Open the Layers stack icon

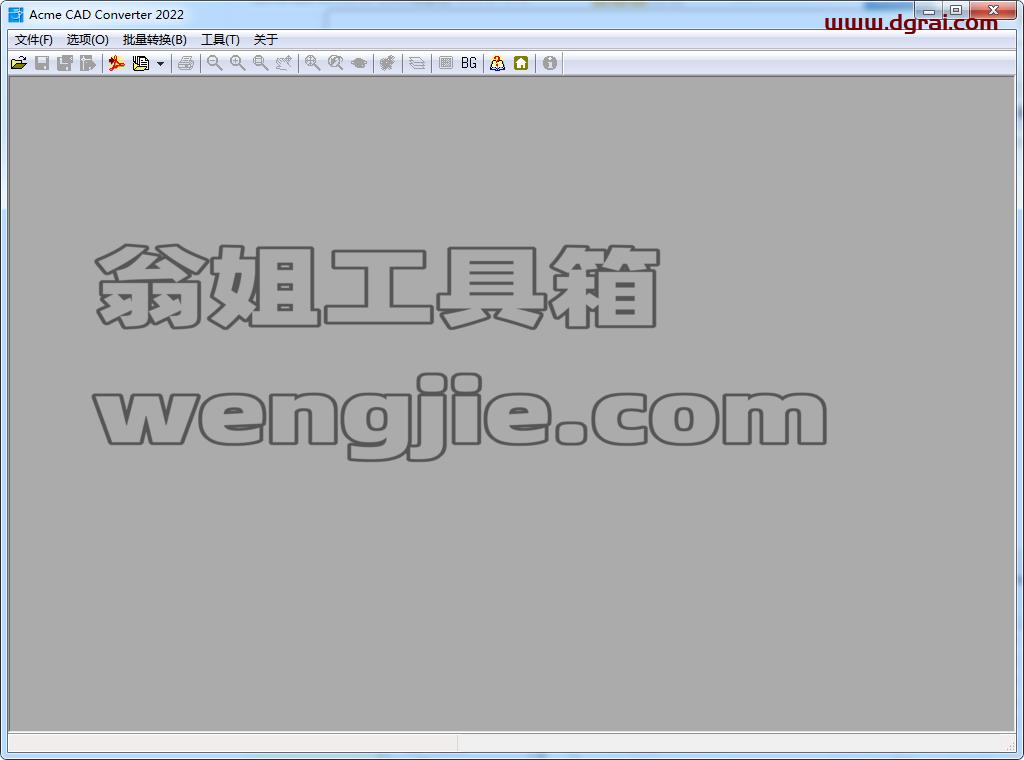point(417,63)
